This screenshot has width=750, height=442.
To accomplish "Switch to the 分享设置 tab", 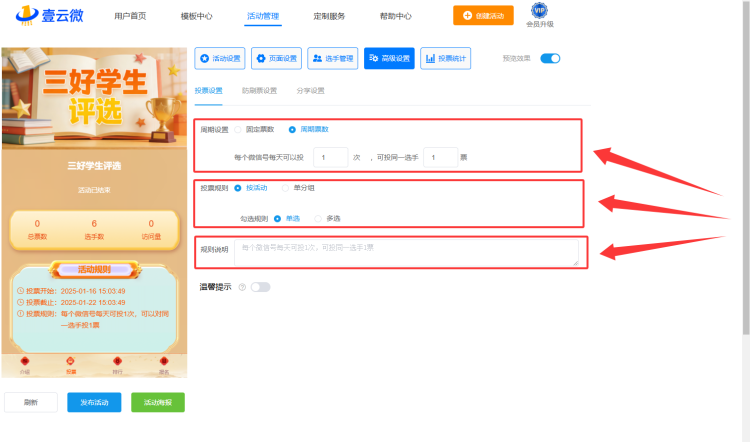I will click(310, 90).
